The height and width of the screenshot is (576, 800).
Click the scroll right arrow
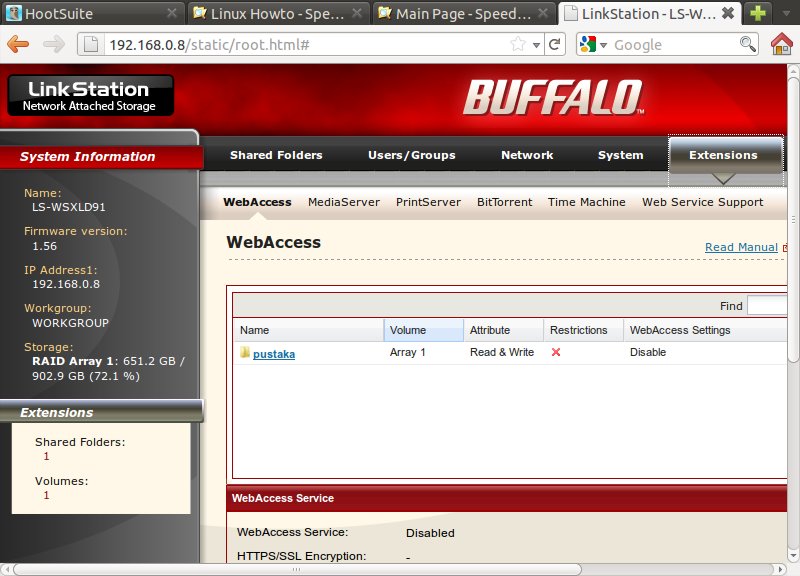tap(780, 569)
